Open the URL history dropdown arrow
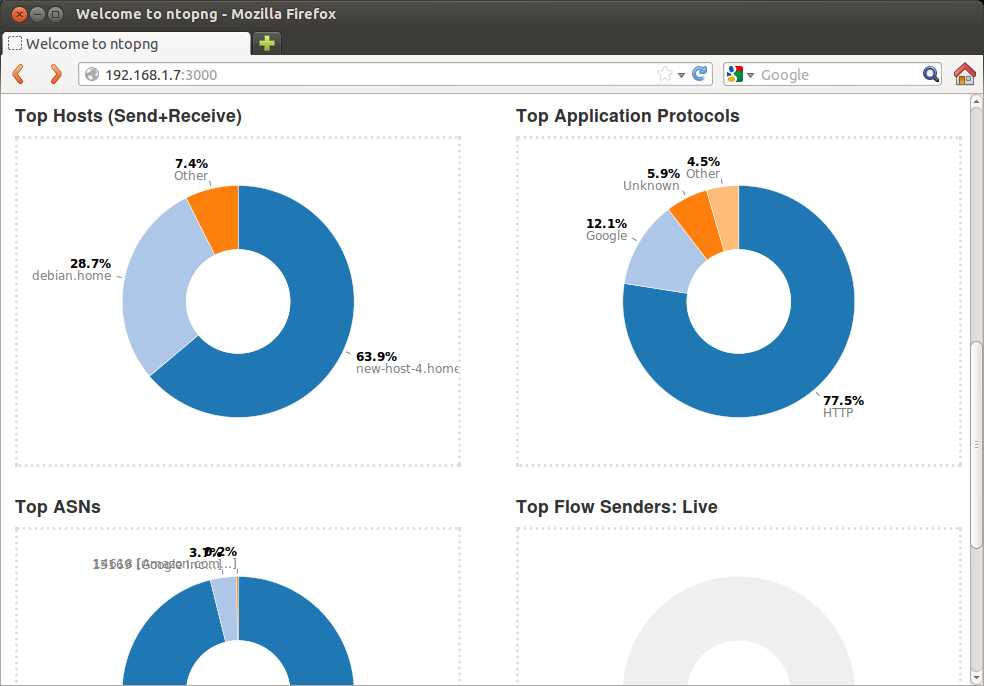Screen dimensions: 984x686 681,75
